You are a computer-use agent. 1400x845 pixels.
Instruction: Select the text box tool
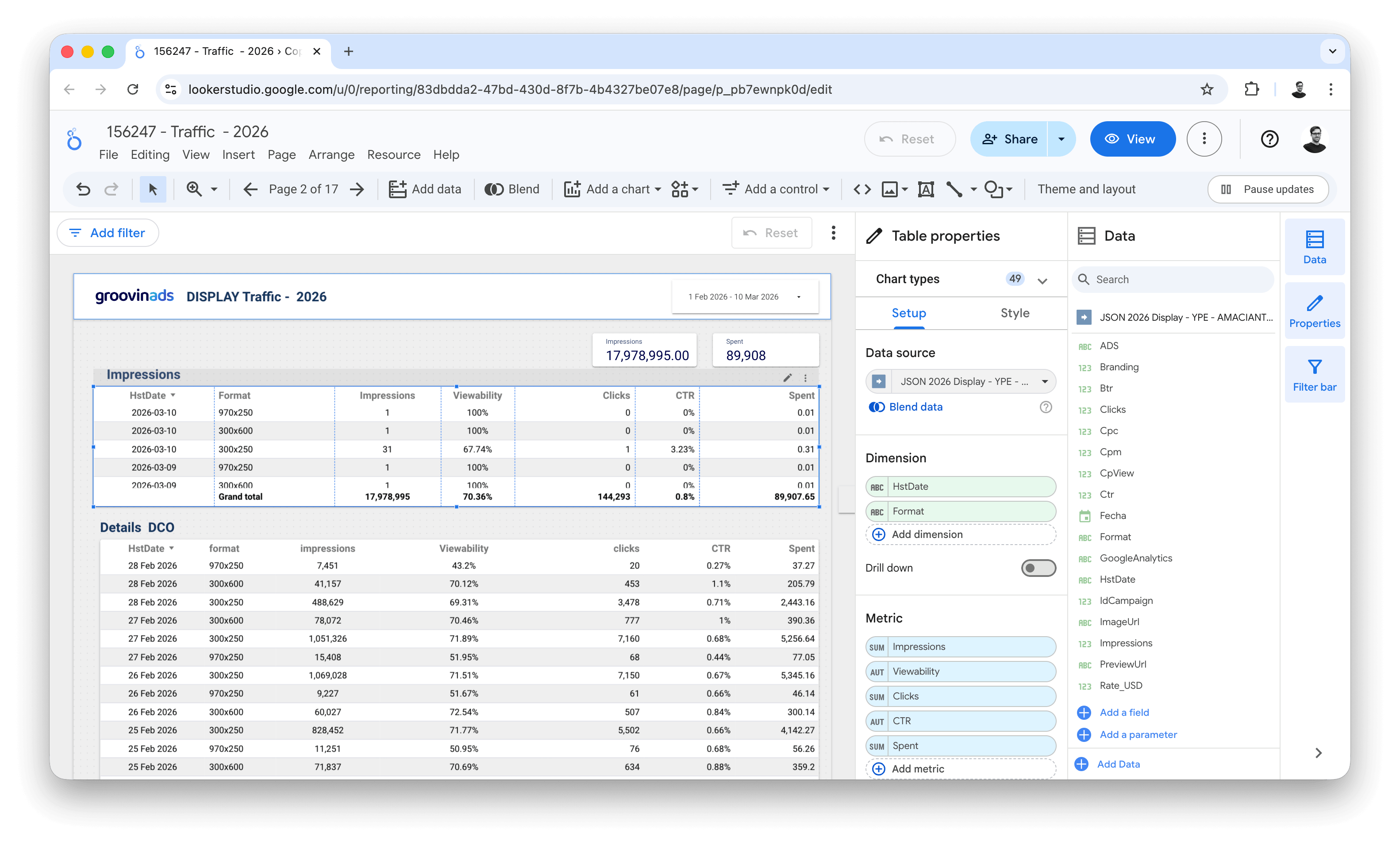tap(926, 189)
